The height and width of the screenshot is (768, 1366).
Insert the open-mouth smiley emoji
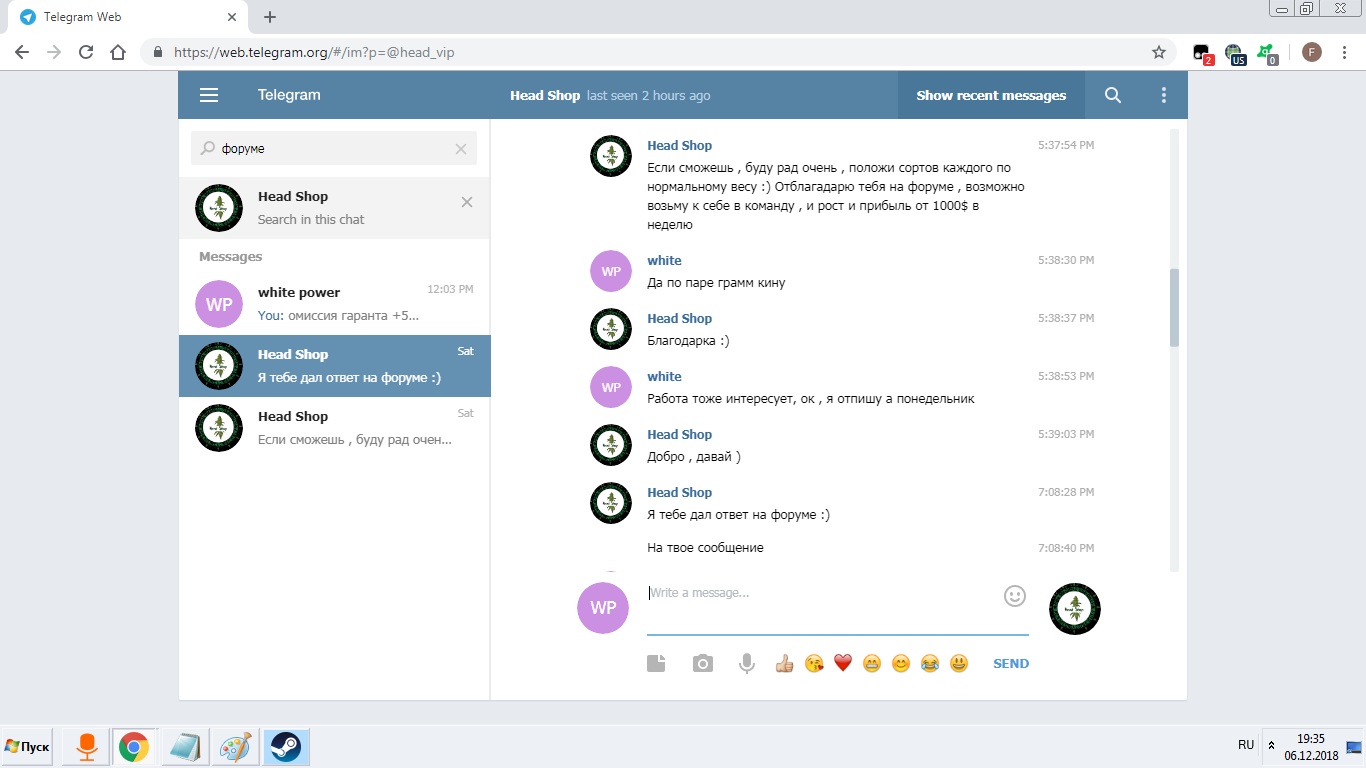pyautogui.click(x=959, y=663)
